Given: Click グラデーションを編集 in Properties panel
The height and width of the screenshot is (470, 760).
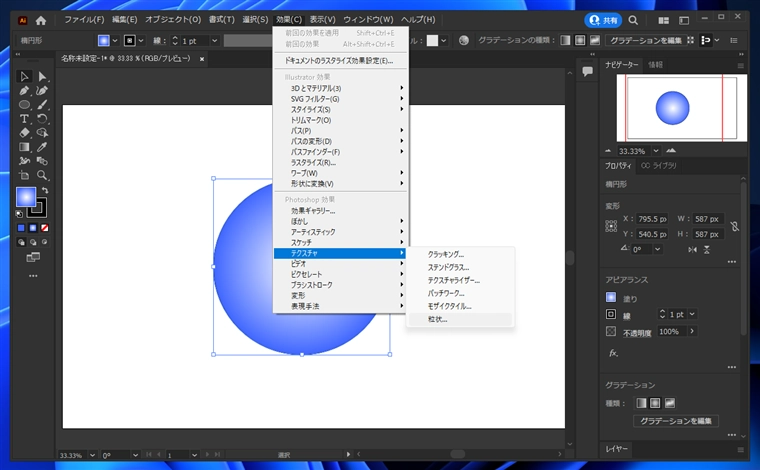Looking at the screenshot, I should coord(676,421).
